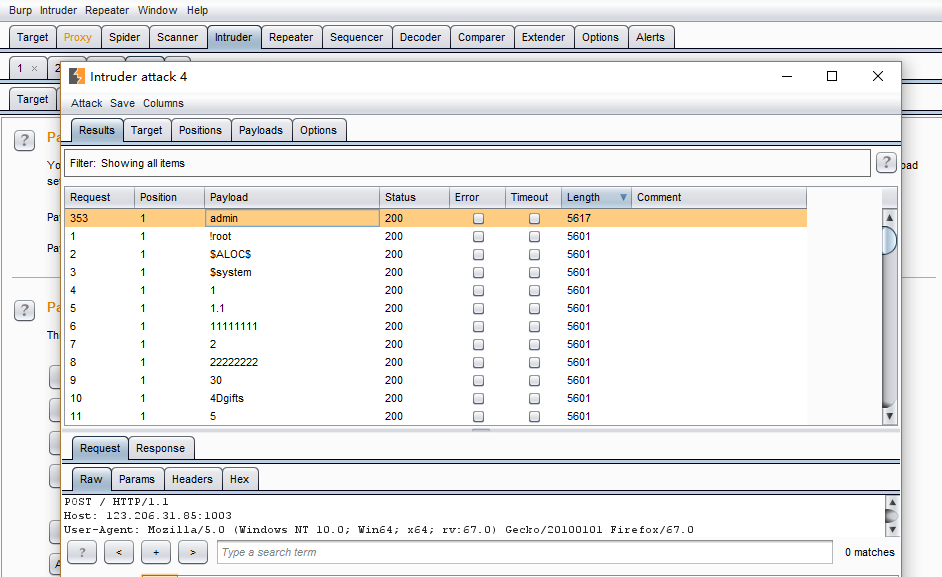Toggle Error checkbox for admin row
Image resolution: width=942 pixels, height=577 pixels.
pyautogui.click(x=478, y=218)
